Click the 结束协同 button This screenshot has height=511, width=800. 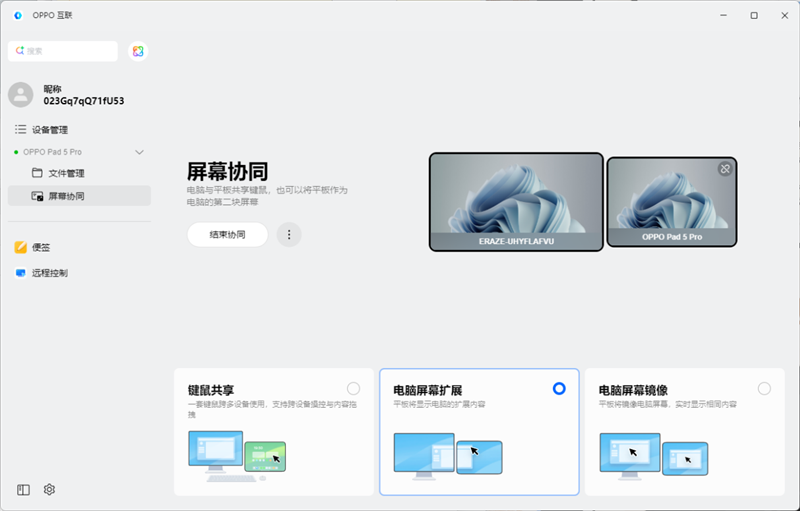[228, 235]
